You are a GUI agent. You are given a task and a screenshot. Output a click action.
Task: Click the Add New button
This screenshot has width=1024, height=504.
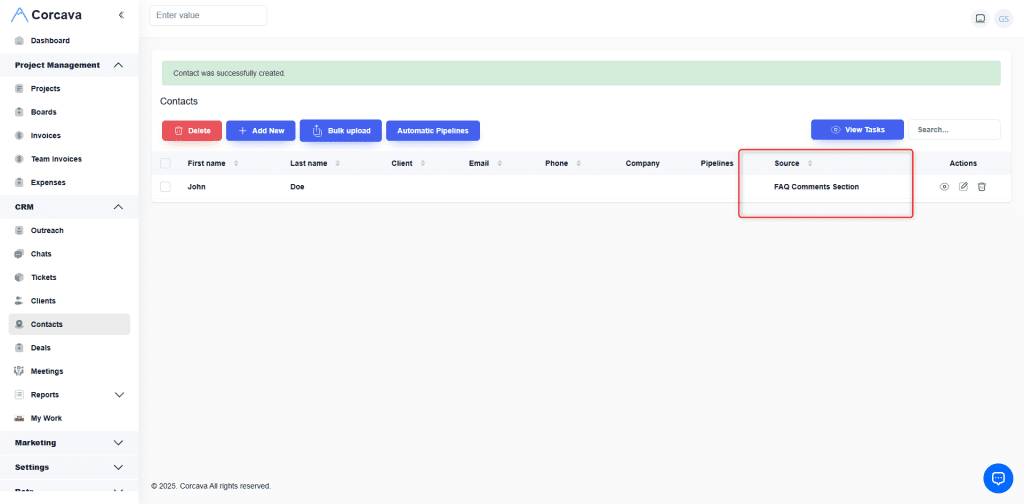[x=261, y=131]
